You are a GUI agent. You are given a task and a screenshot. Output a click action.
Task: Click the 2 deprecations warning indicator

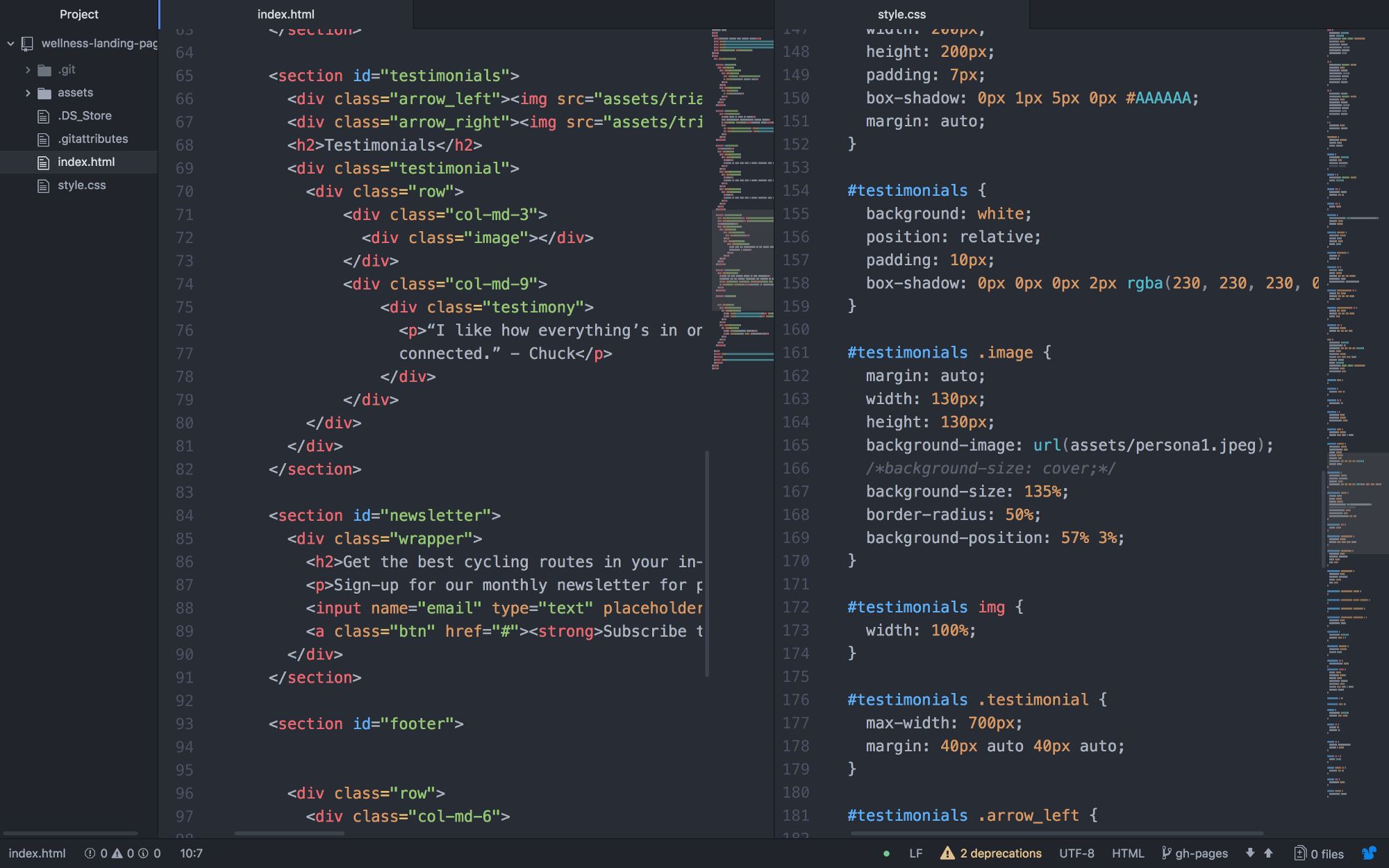click(992, 853)
